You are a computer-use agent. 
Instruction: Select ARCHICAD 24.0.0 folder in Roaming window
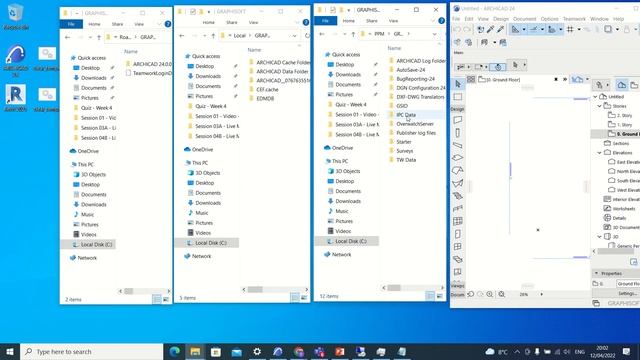pos(149,64)
